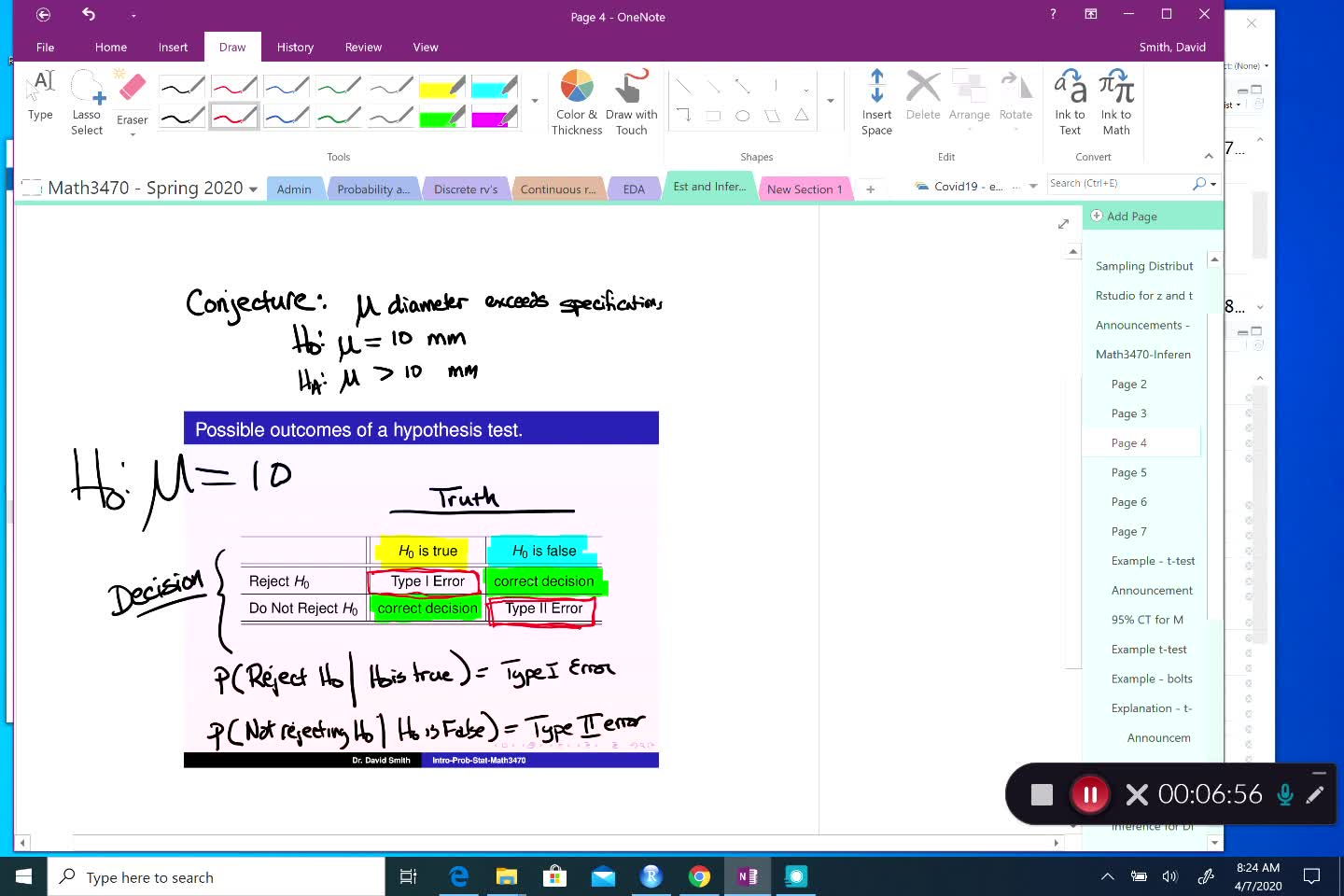Open the EDA section tab
Screen dimensions: 1344x896
[634, 189]
